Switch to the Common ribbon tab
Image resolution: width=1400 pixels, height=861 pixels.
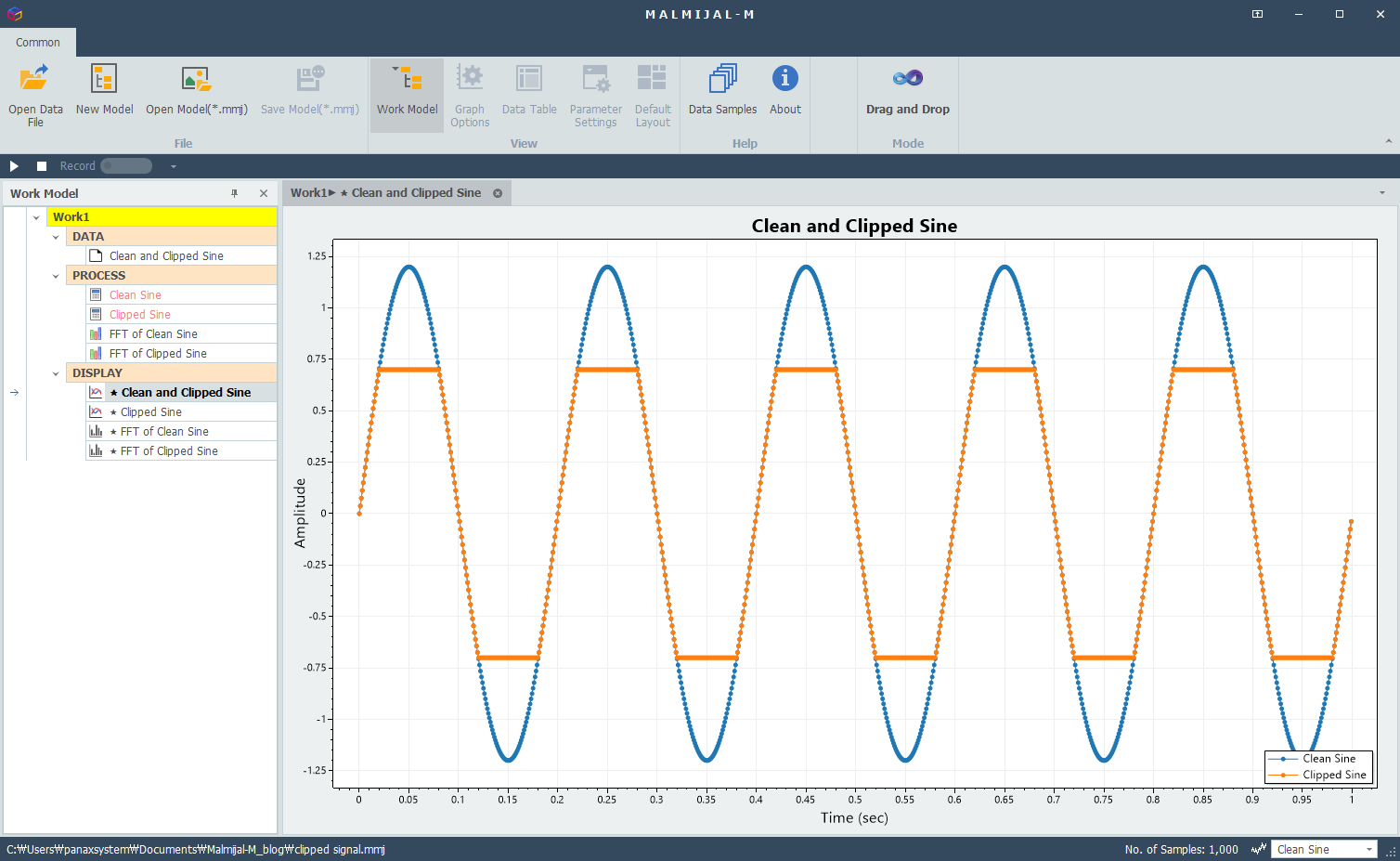(x=38, y=42)
